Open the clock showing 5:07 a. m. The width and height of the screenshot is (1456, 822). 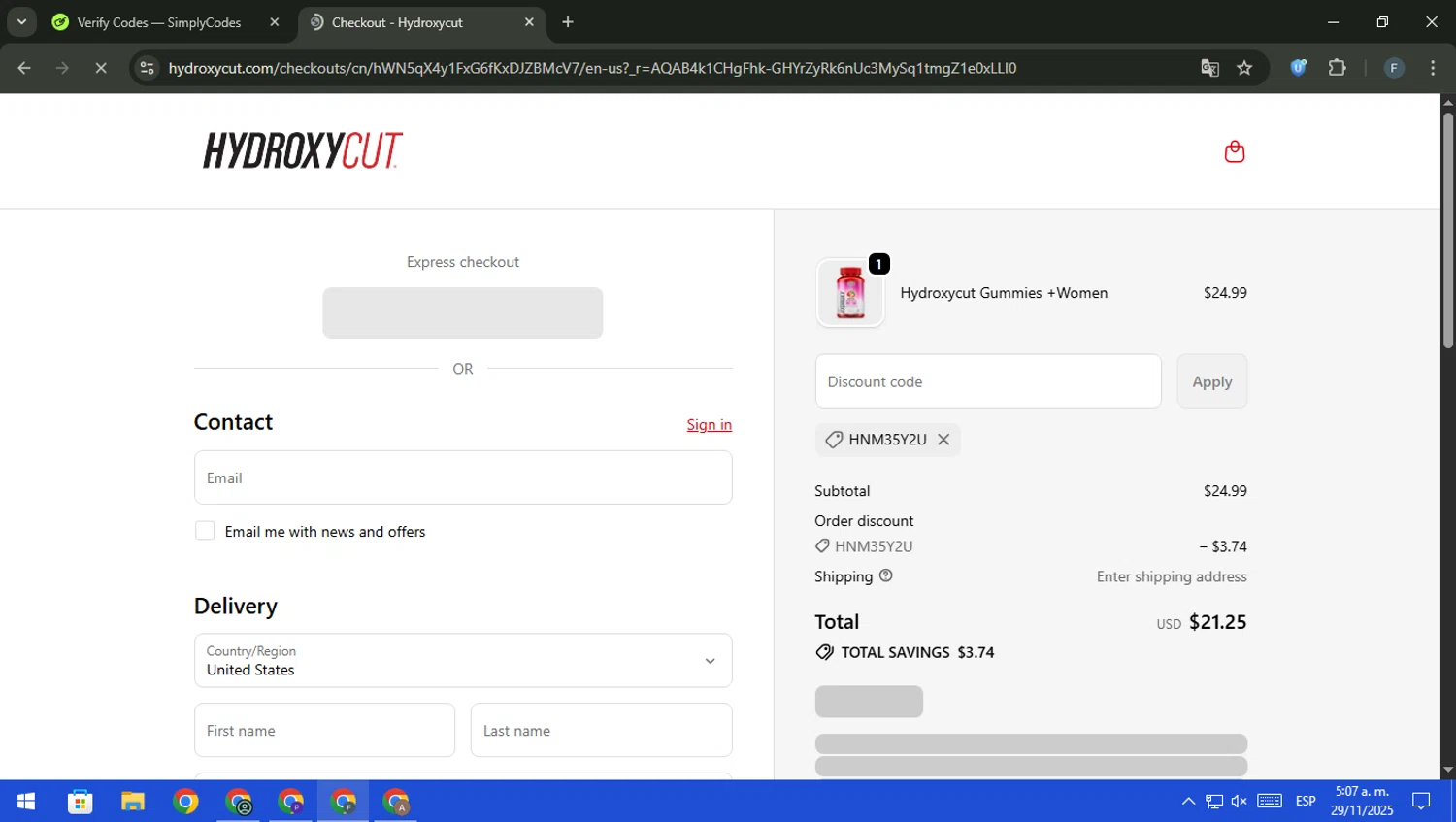point(1362,801)
